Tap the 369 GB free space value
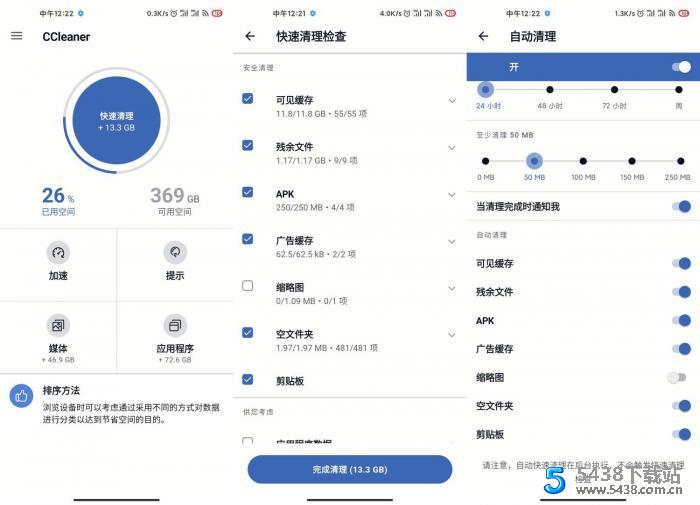Viewport: 700px width, 505px height. (175, 196)
